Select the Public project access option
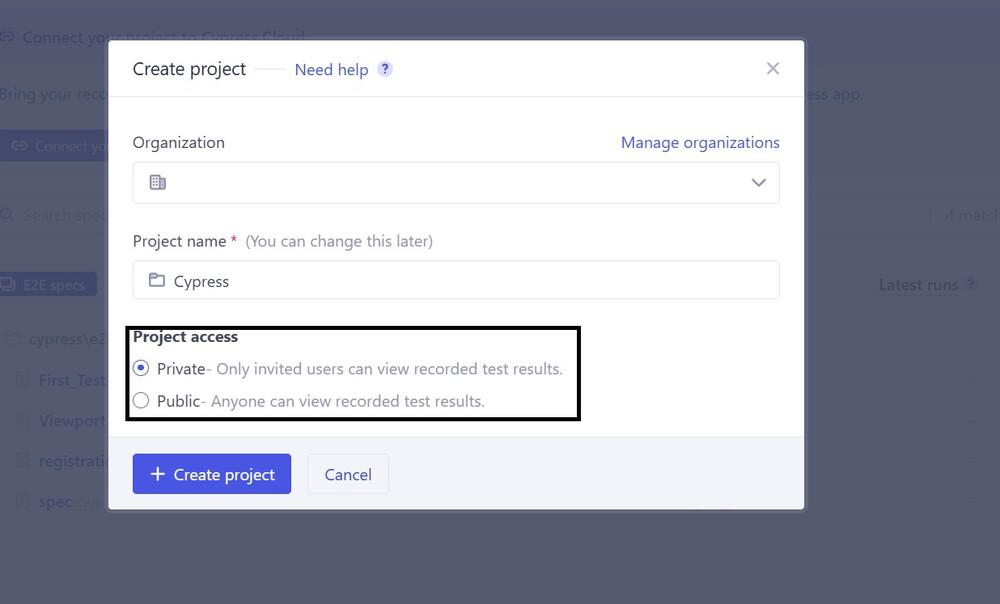Viewport: 1000px width, 604px height. point(141,401)
